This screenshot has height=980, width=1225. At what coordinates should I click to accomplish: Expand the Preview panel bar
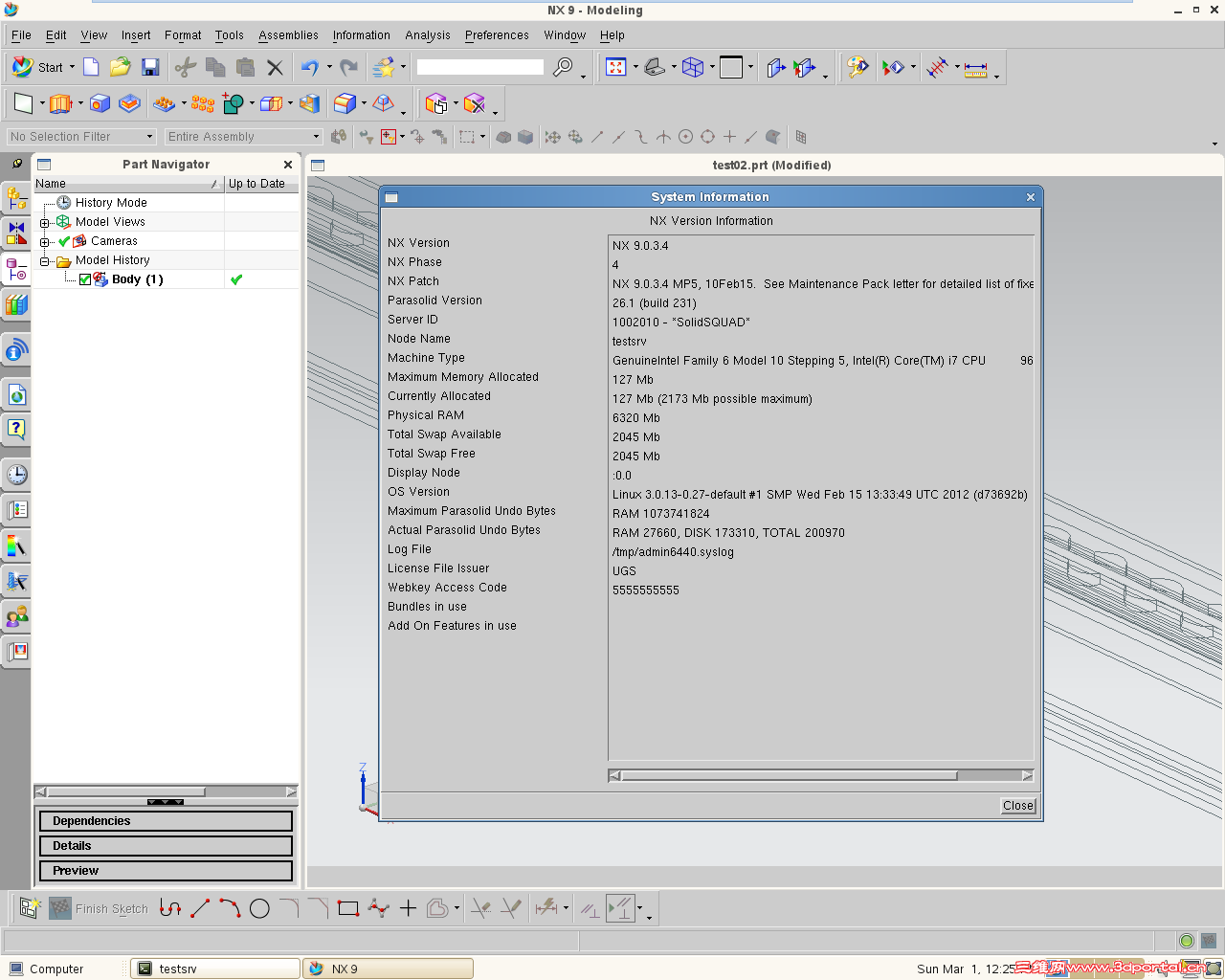pos(166,871)
